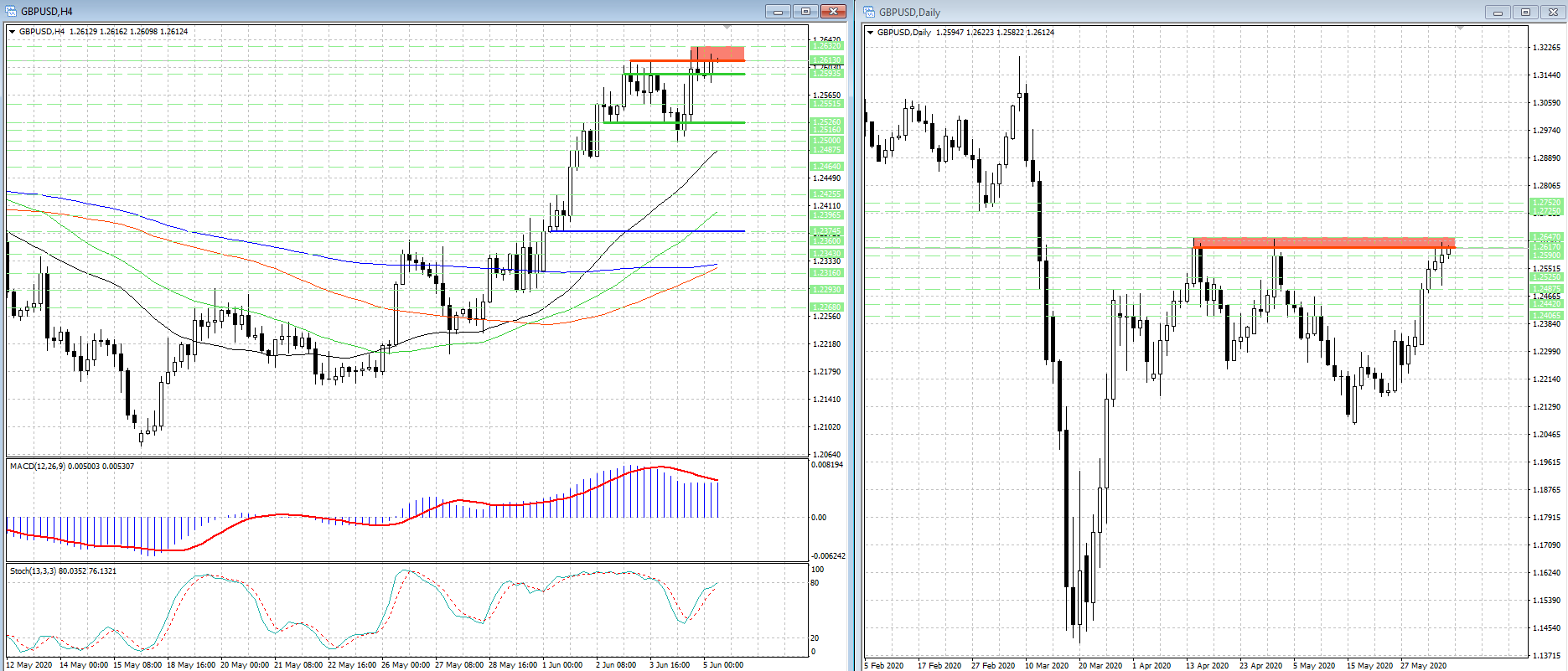Viewport: 1568px width, 671px height.
Task: Minimize the GBPUSD,Daily chart window
Action: 1497,13
